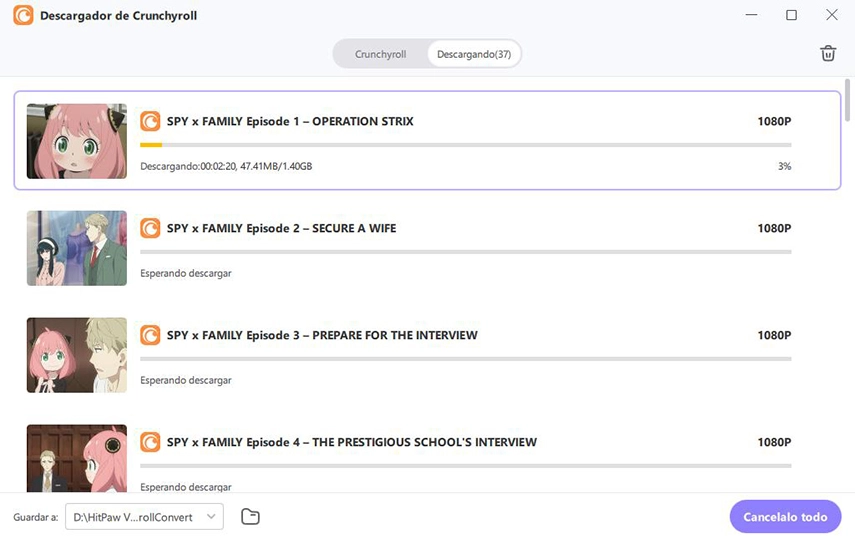This screenshot has height=539, width=855.
Task: Click the Episode 1 download progress bar
Action: coord(466,145)
